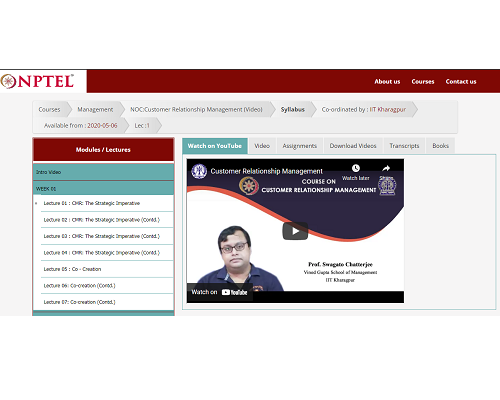Open the Courses menu in top bar
Viewport: 500px width, 400px height.
pyautogui.click(x=423, y=82)
